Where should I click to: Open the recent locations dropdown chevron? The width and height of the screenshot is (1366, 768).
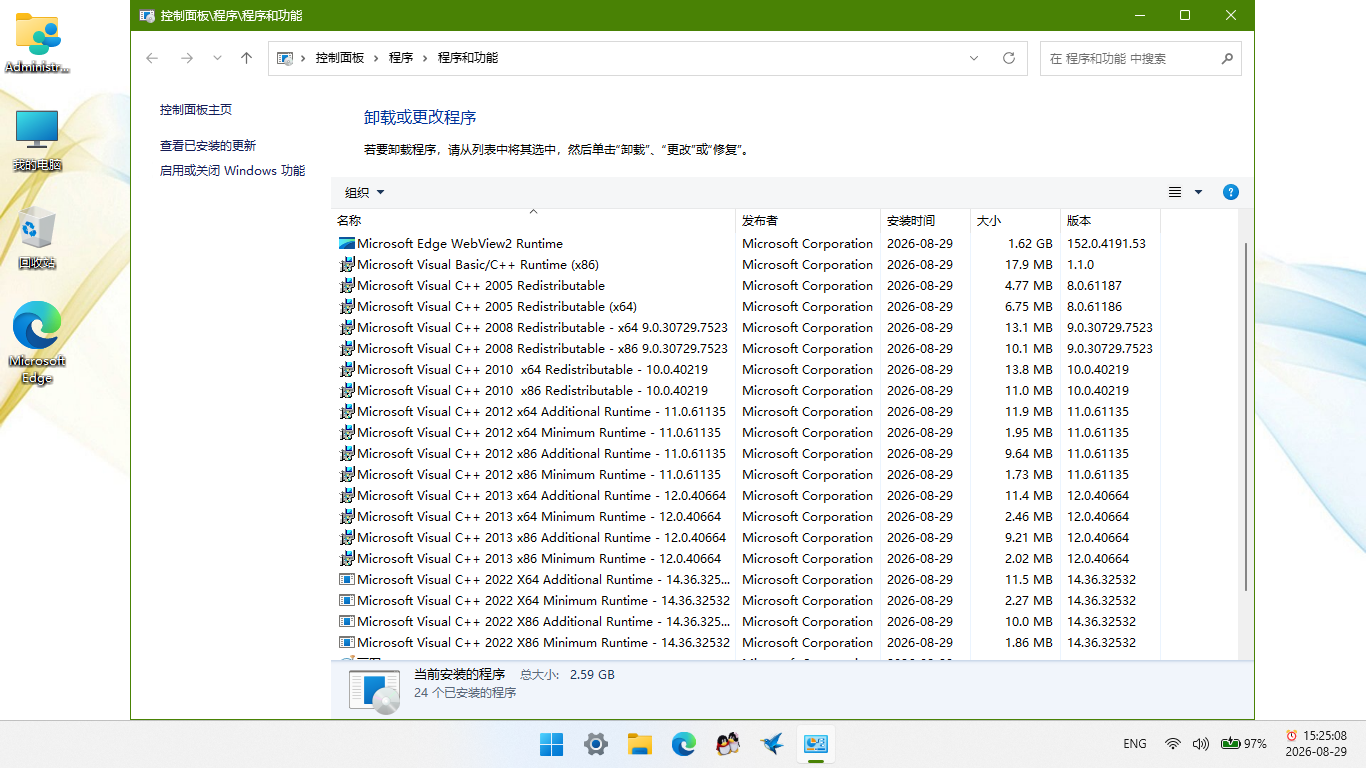[x=217, y=58]
